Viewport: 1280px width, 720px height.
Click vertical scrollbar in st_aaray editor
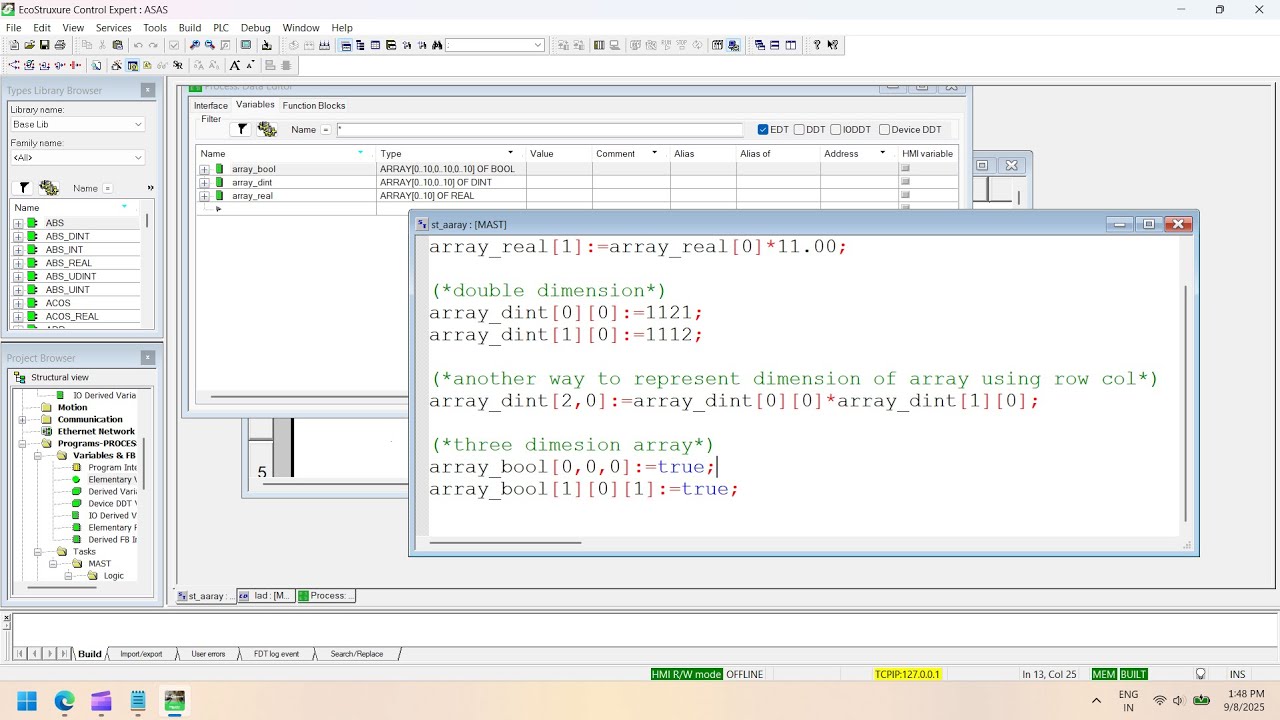point(1186,402)
